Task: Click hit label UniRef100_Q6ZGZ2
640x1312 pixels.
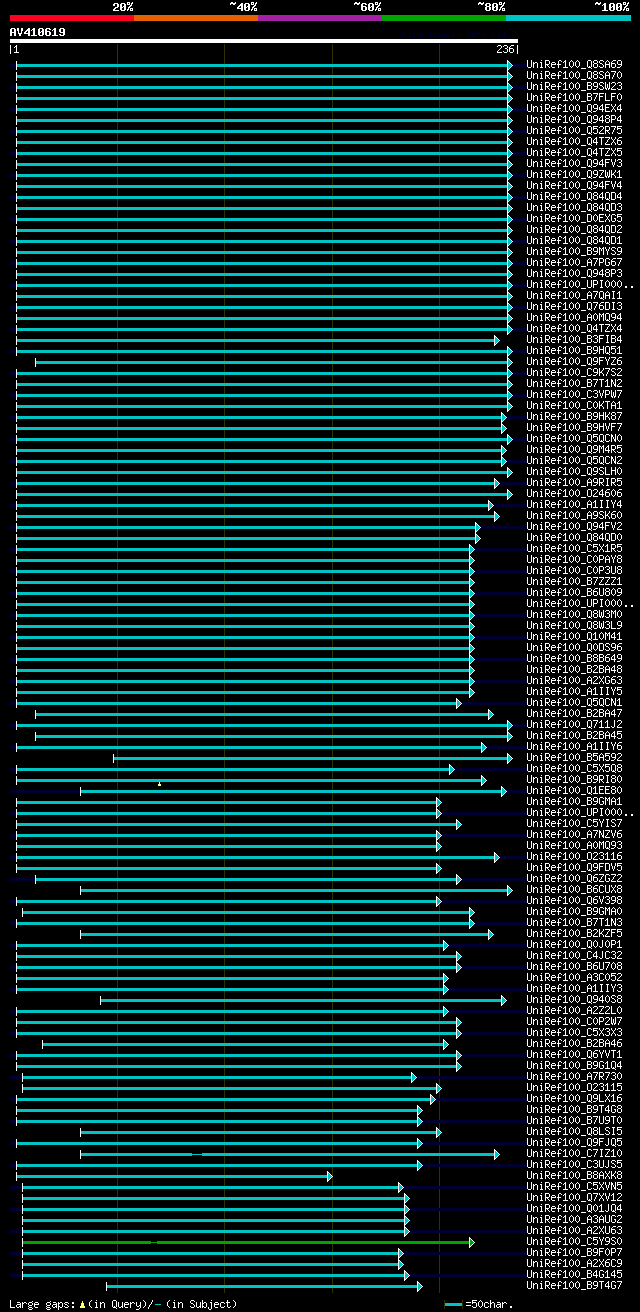Action: pyautogui.click(x=574, y=878)
